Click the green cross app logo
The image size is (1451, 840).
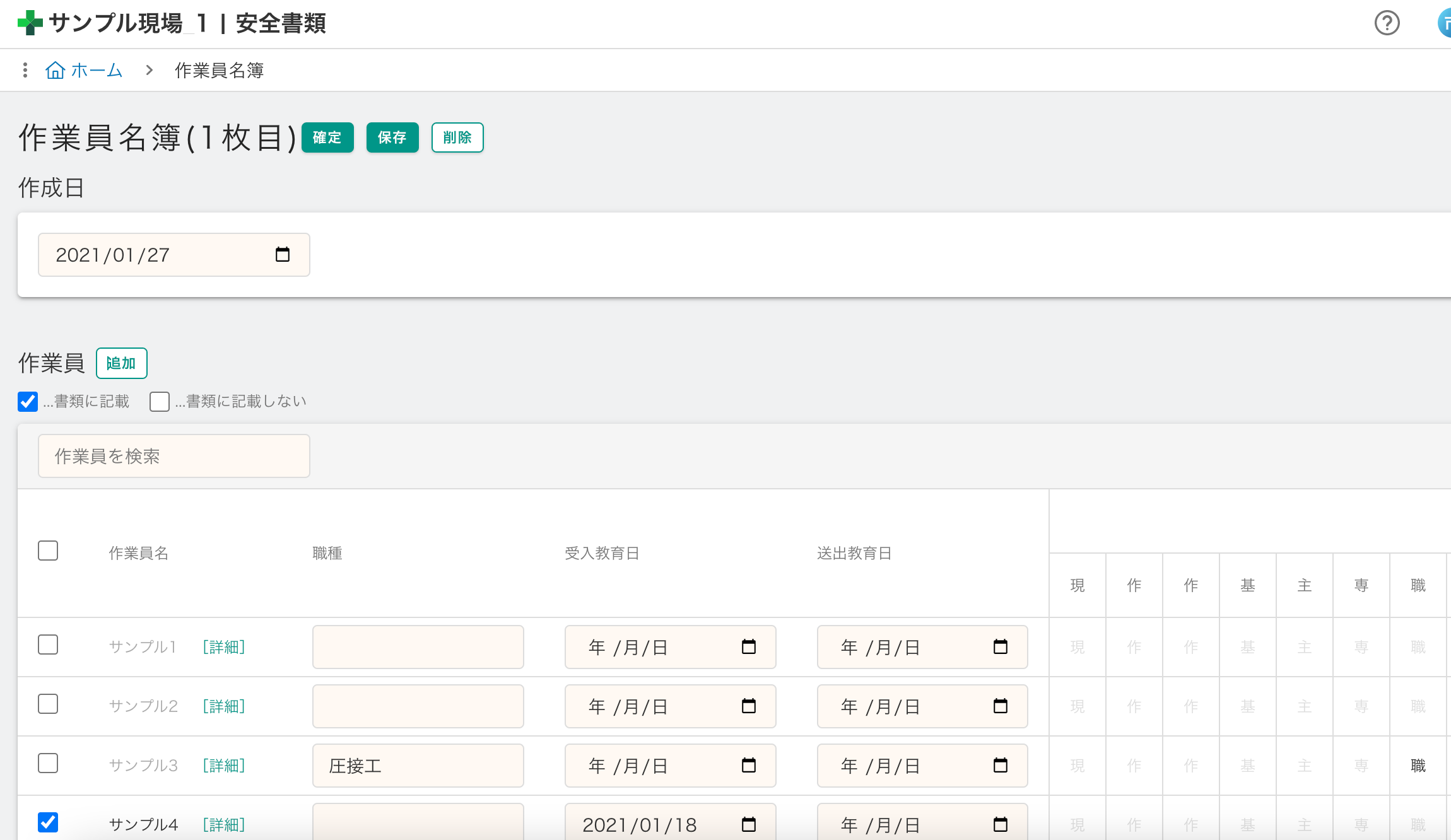[30, 23]
